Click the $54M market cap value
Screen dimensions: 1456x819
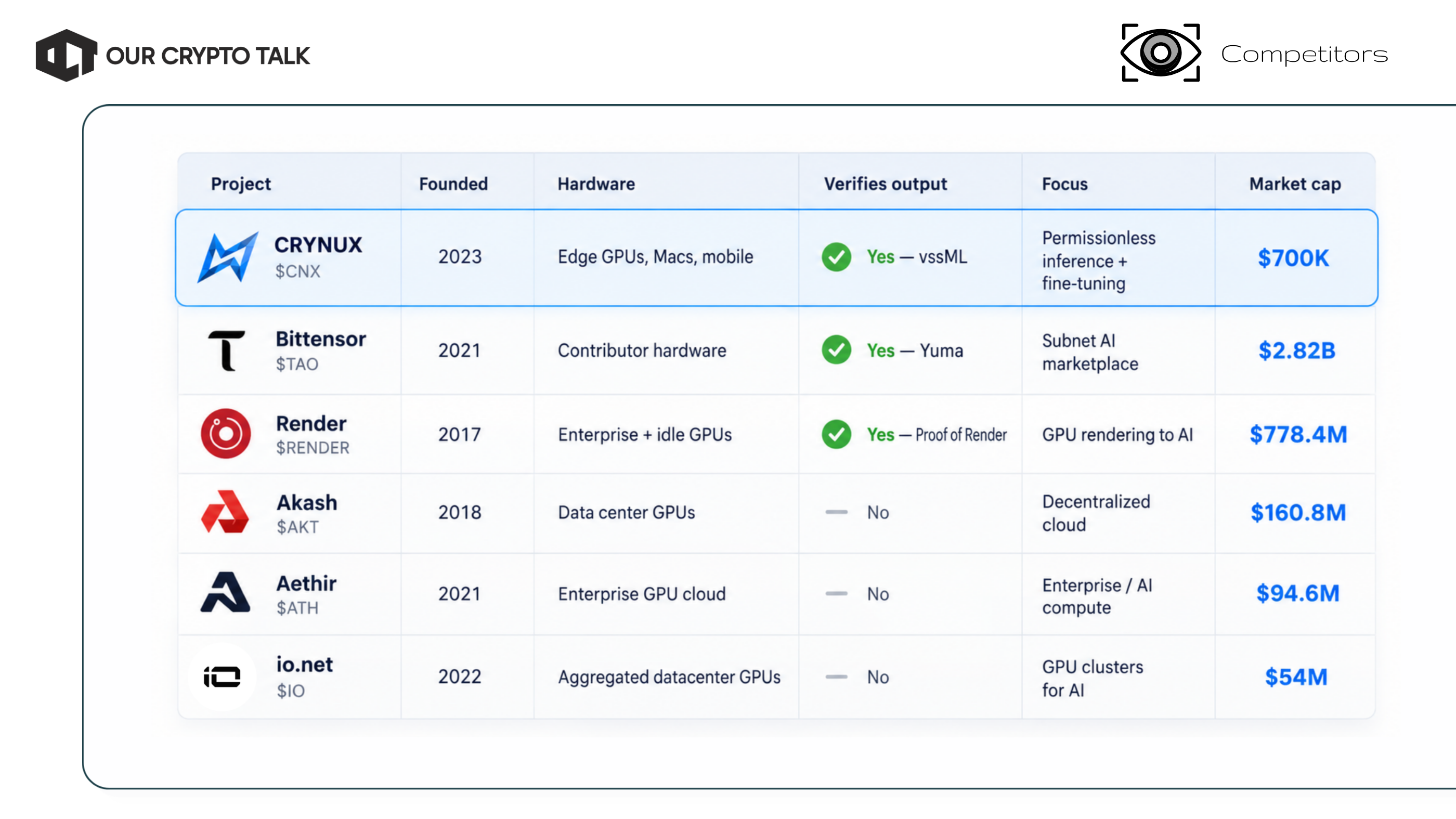click(1296, 677)
